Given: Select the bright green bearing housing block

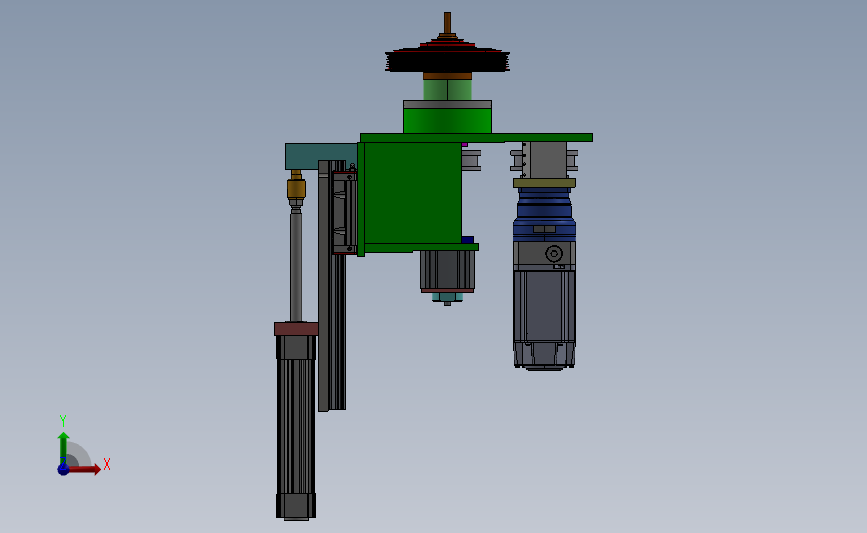Looking at the screenshot, I should 447,121.
